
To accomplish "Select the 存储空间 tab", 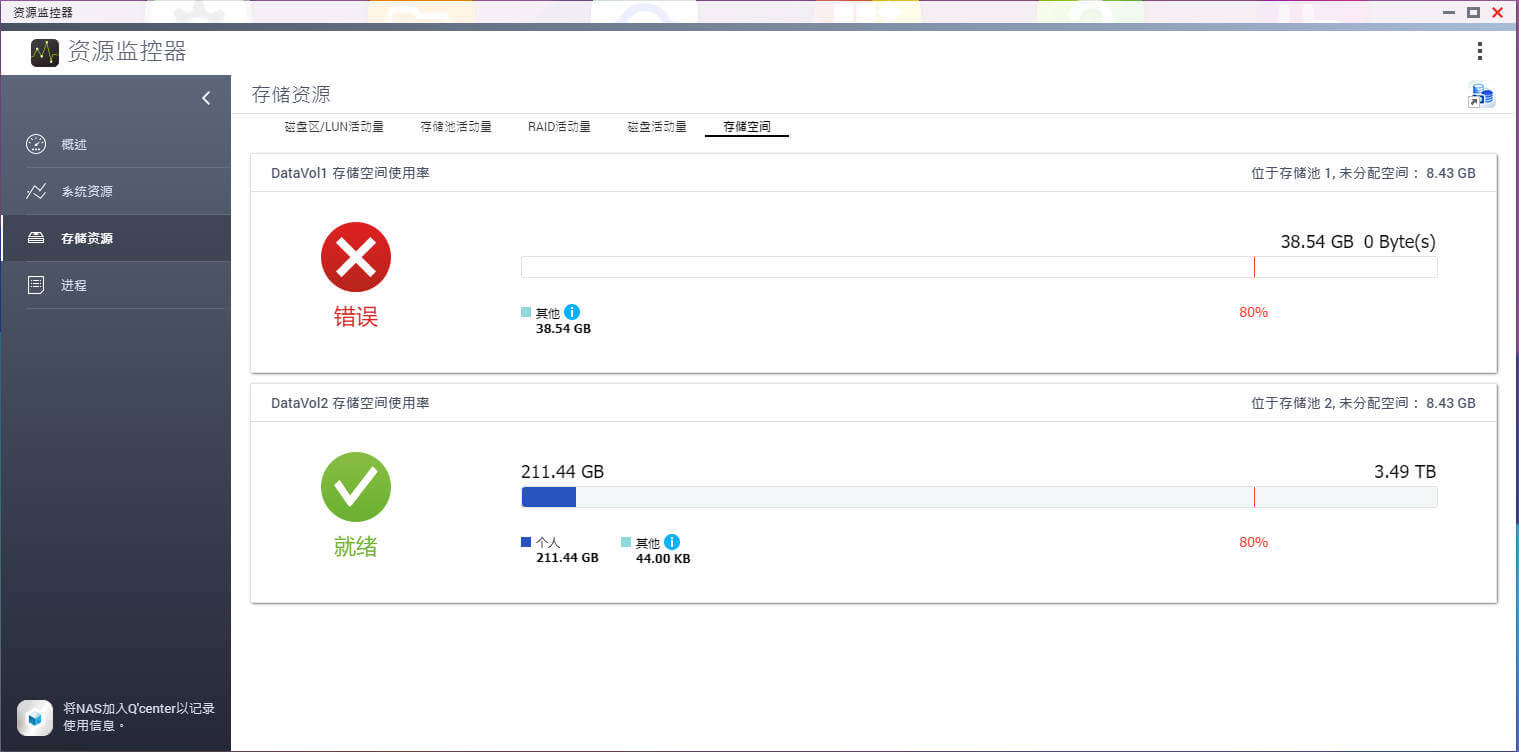I will [x=747, y=127].
